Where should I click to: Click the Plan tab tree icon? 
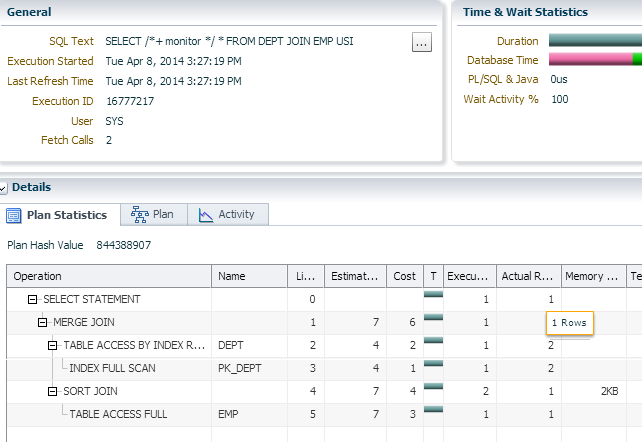point(140,214)
